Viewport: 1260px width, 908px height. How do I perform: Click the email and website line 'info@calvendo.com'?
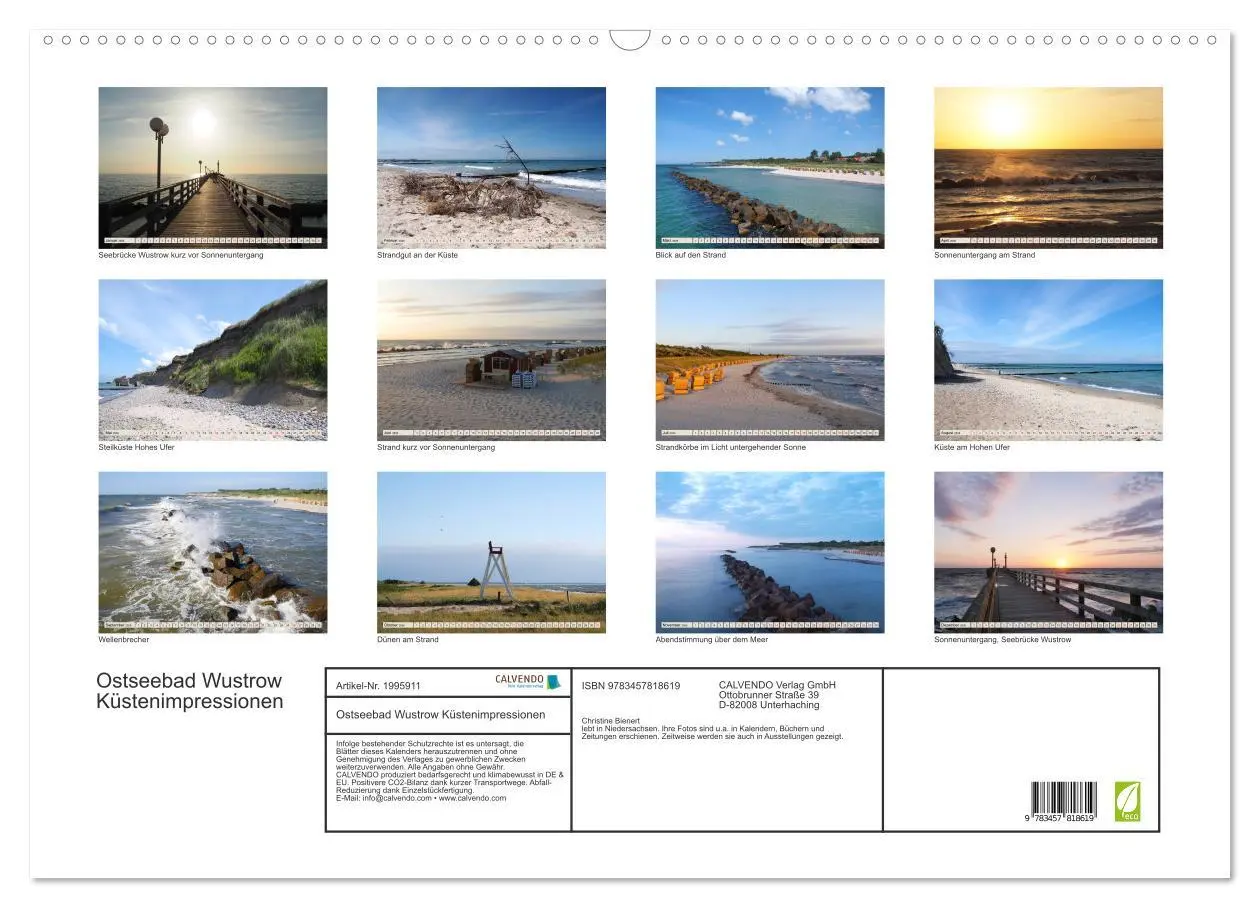point(421,798)
